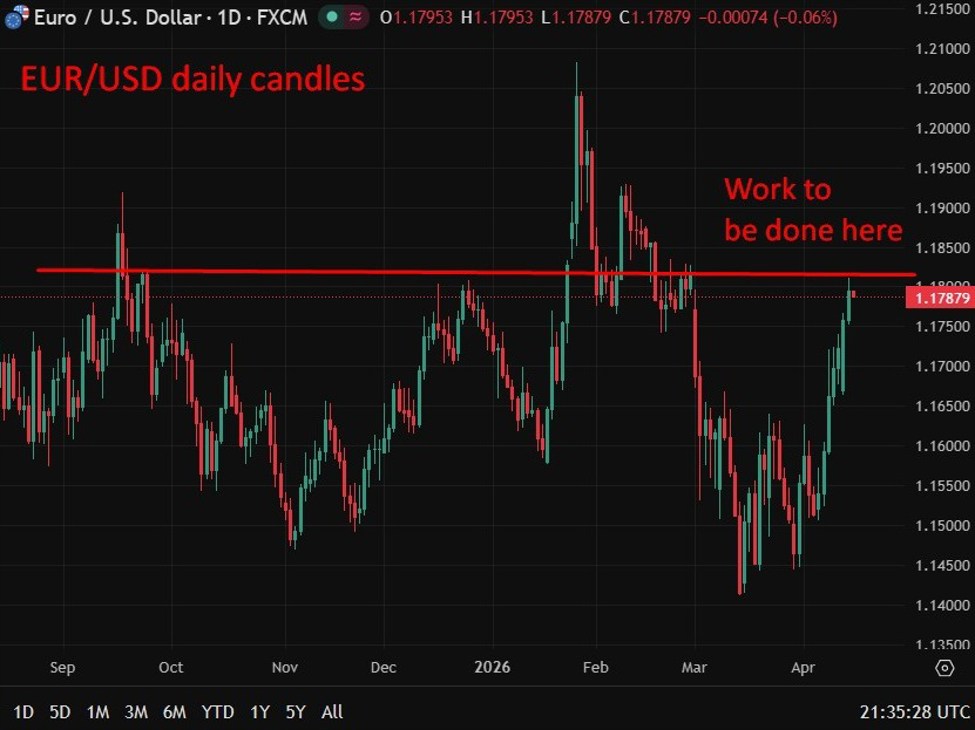Switch chart range to 3M

[136, 712]
